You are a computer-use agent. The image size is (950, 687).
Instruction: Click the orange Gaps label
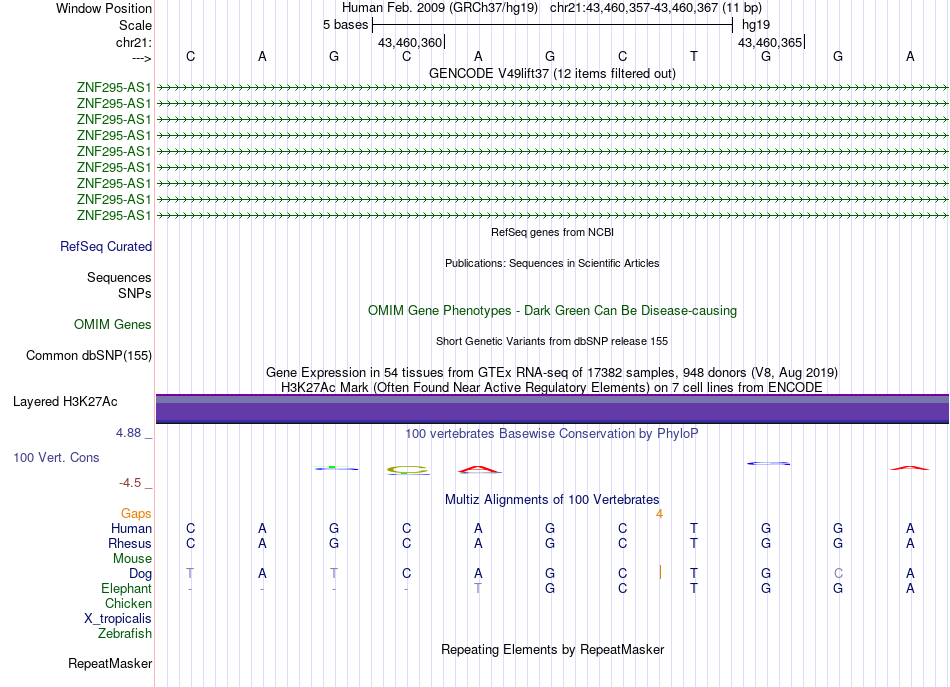tap(136, 514)
